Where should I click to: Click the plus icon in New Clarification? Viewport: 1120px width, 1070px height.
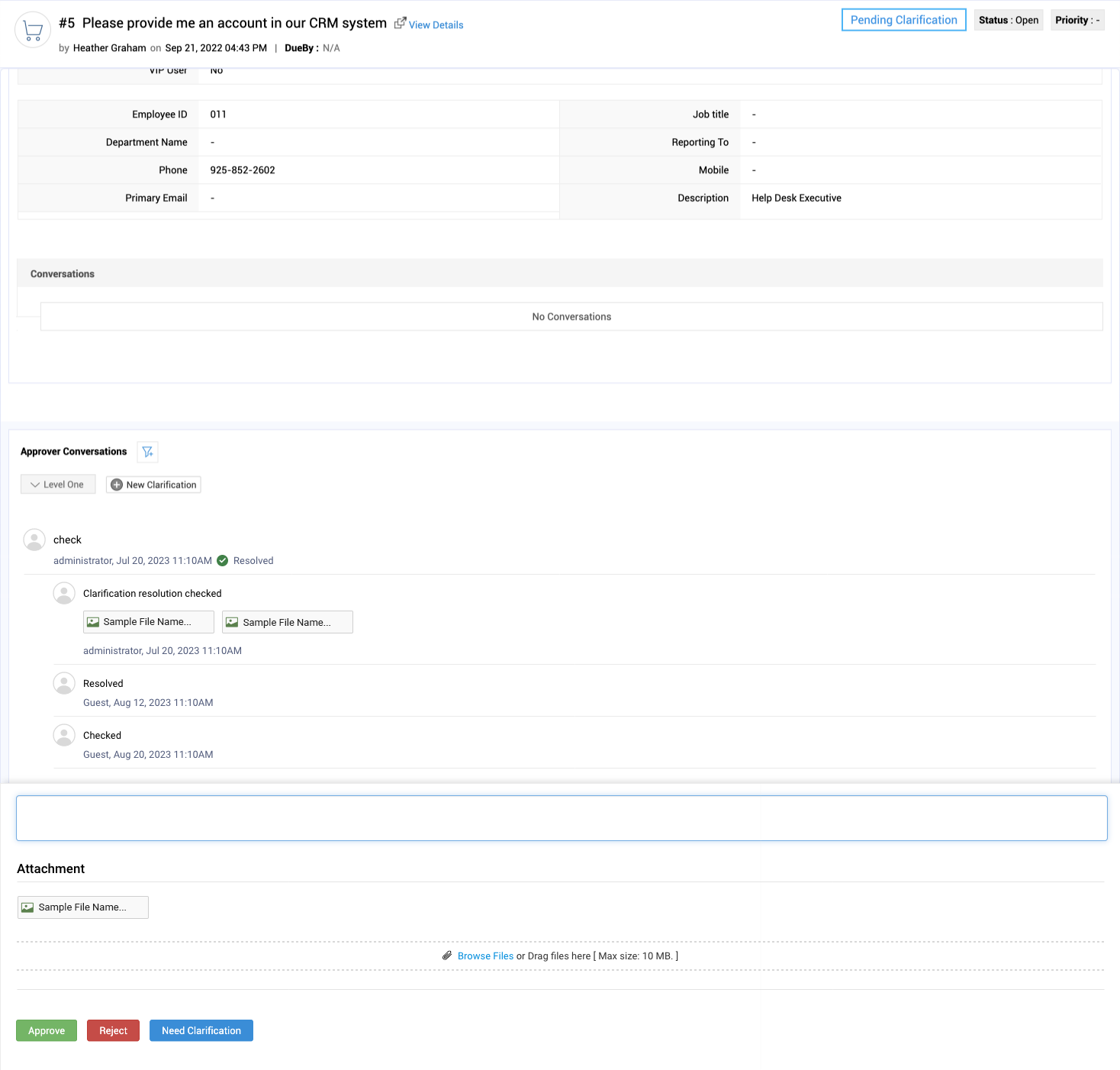coord(117,485)
